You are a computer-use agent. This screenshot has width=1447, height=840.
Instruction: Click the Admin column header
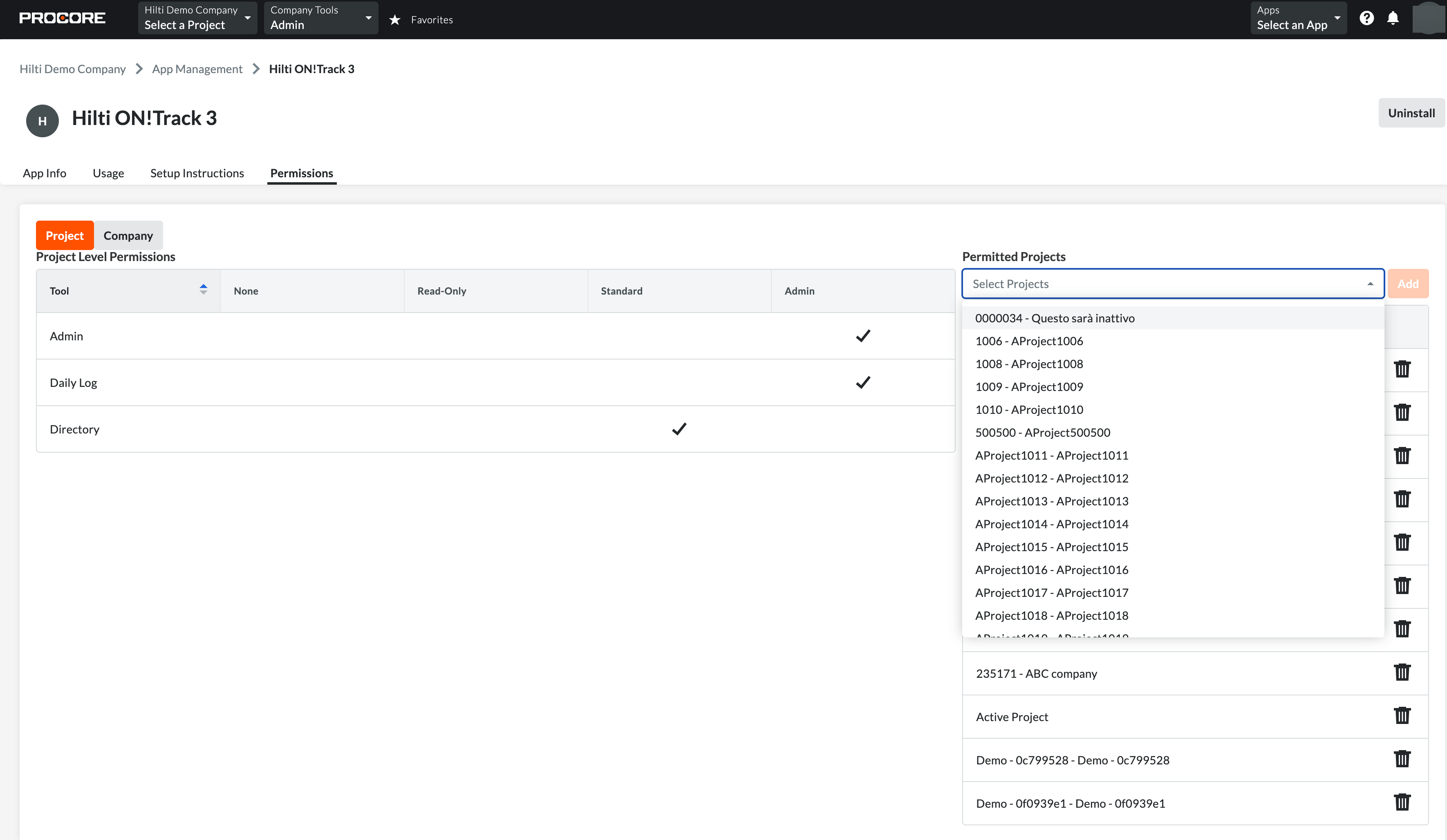(863, 291)
